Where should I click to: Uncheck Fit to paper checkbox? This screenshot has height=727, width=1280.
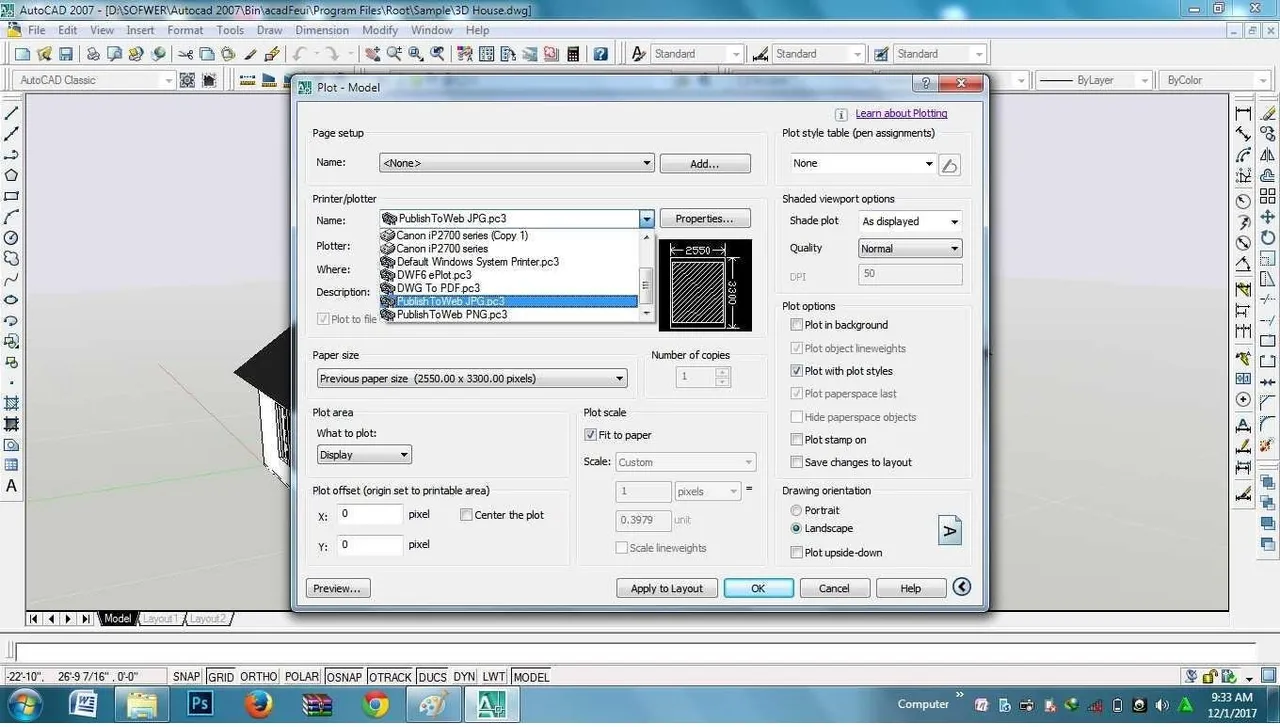590,435
